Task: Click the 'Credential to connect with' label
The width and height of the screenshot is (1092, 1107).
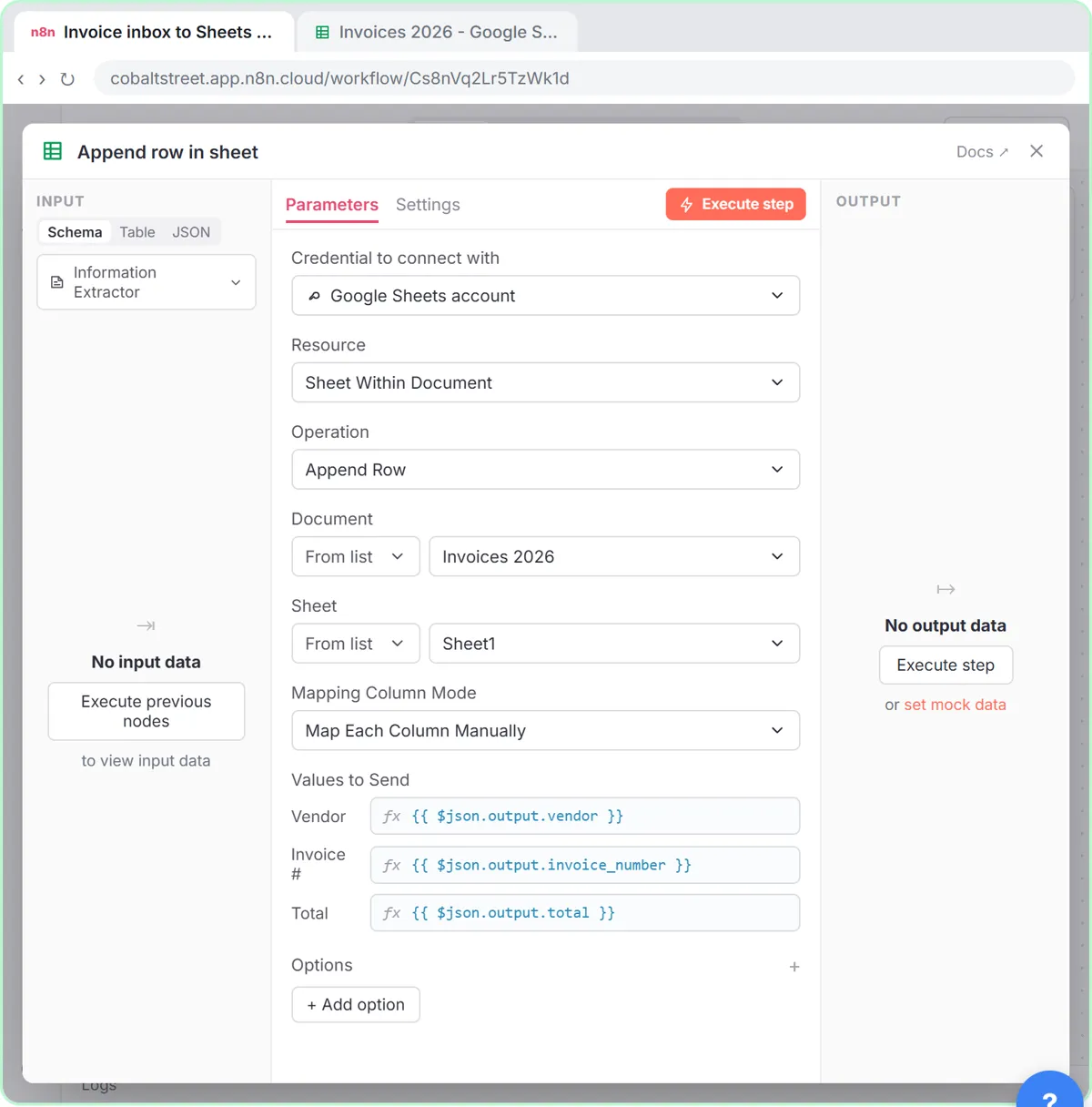Action: point(395,259)
